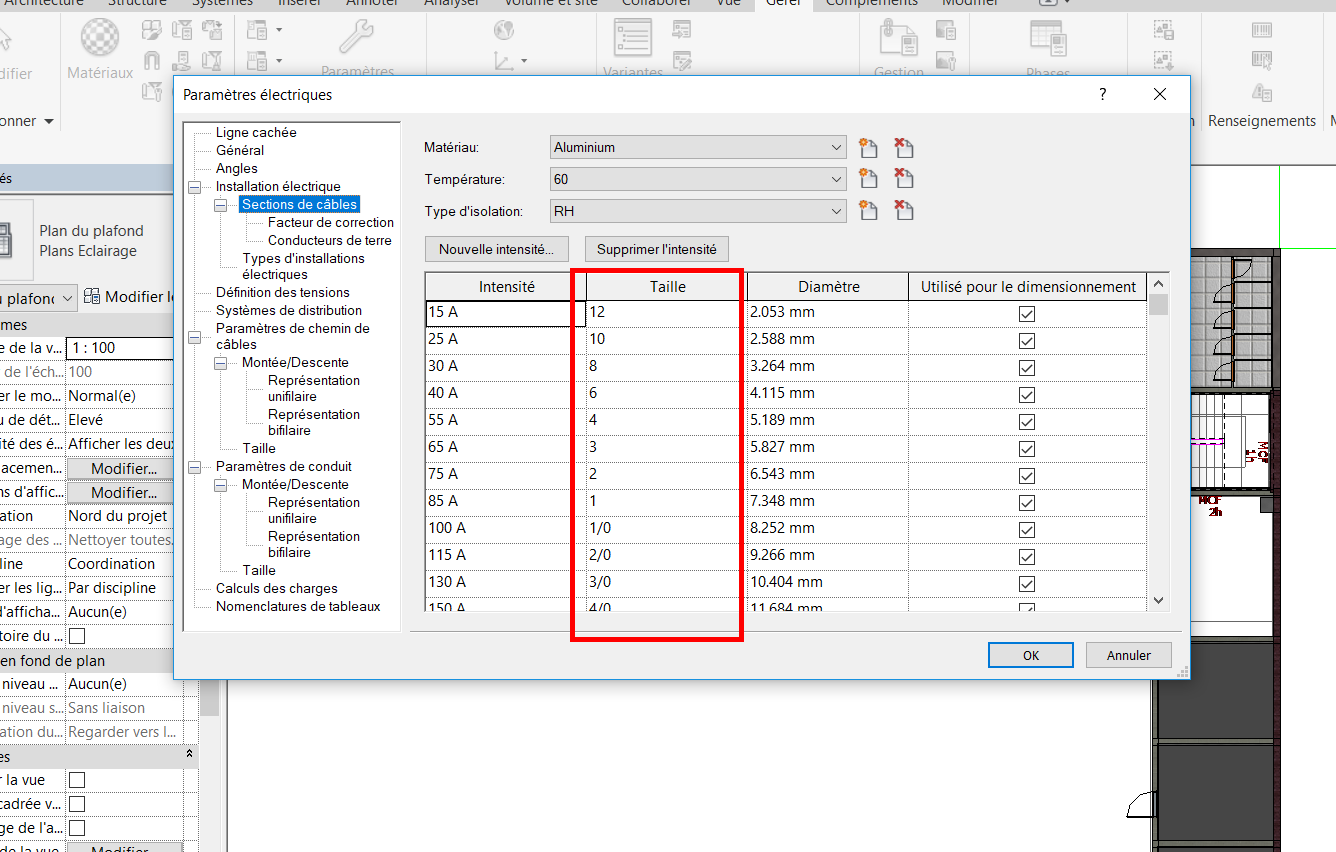Screen dimensions: 1336x852
Task: Toggle dimensioning checkbox for 55 A row
Action: pyautogui.click(x=1026, y=421)
